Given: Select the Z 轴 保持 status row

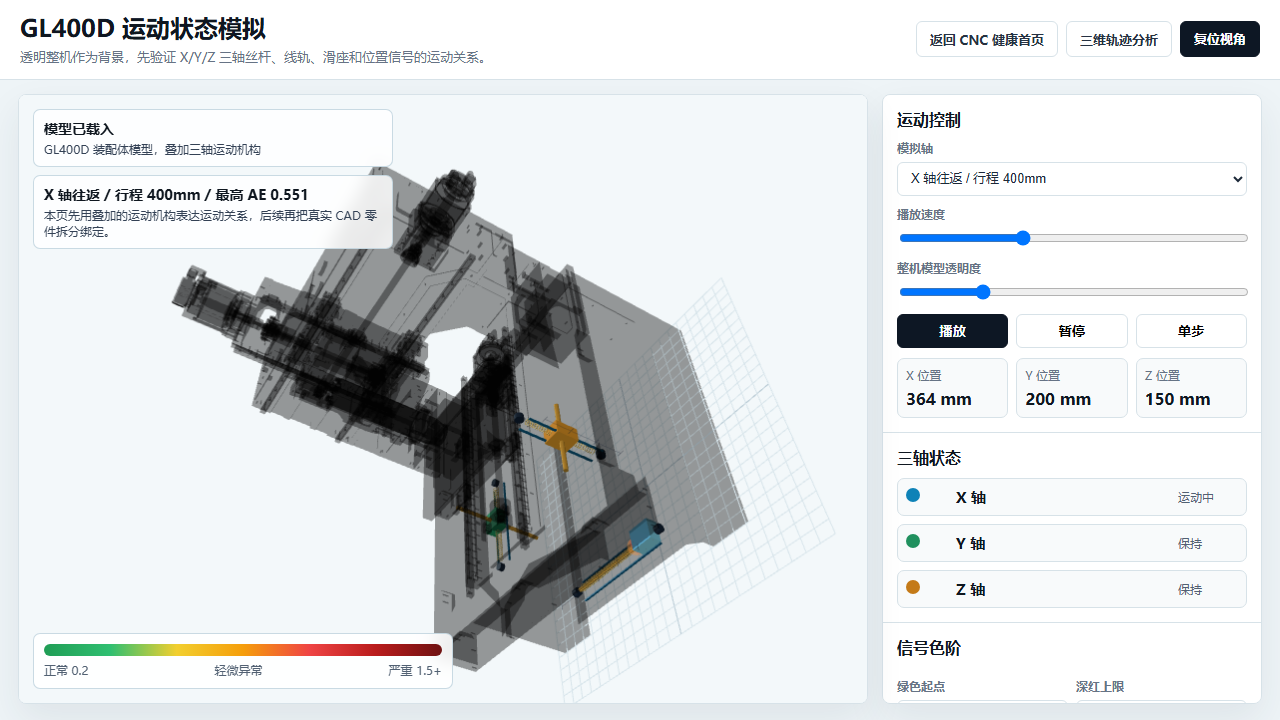Looking at the screenshot, I should [1072, 589].
